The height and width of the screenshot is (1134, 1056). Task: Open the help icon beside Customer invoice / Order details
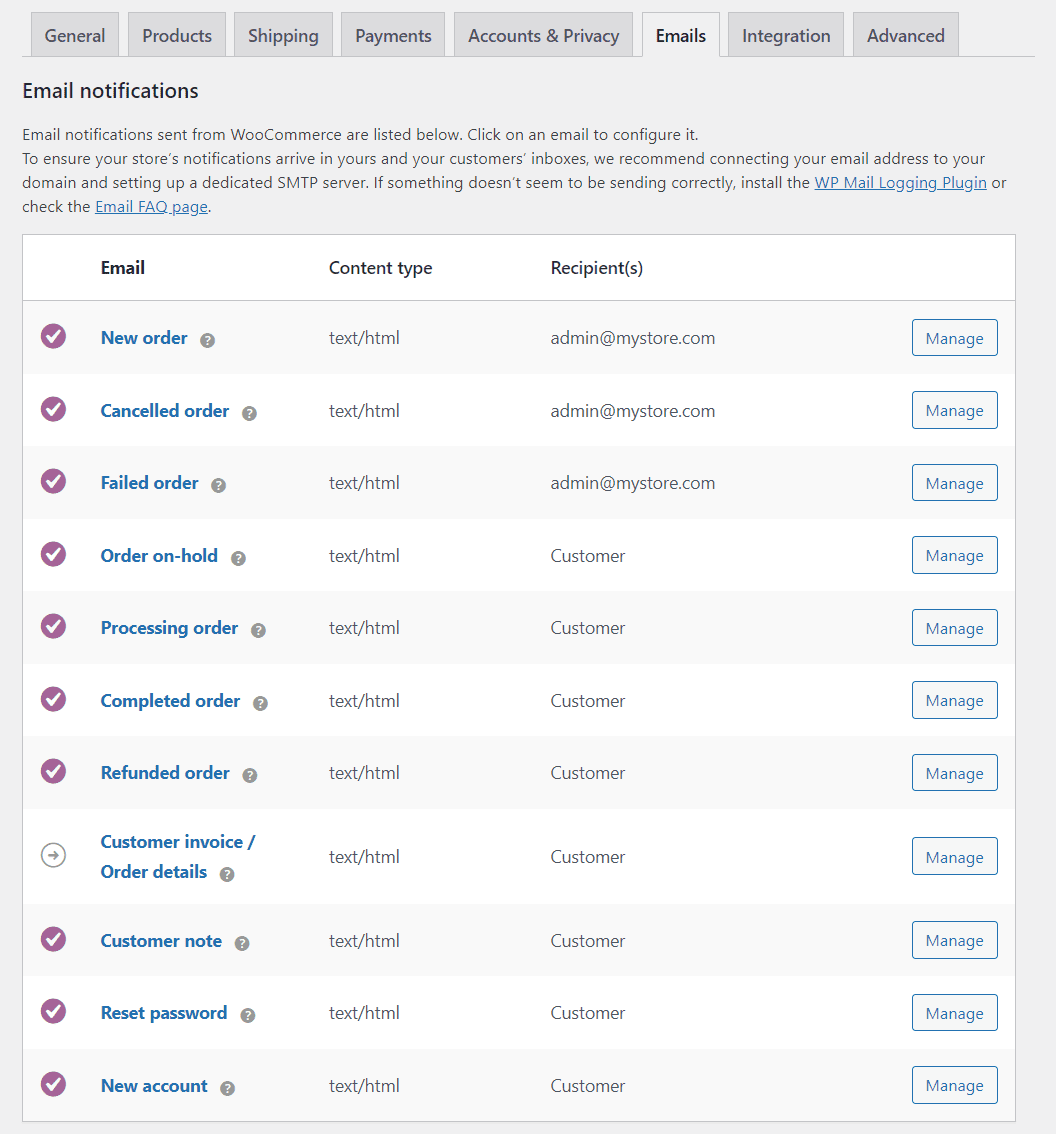(226, 874)
